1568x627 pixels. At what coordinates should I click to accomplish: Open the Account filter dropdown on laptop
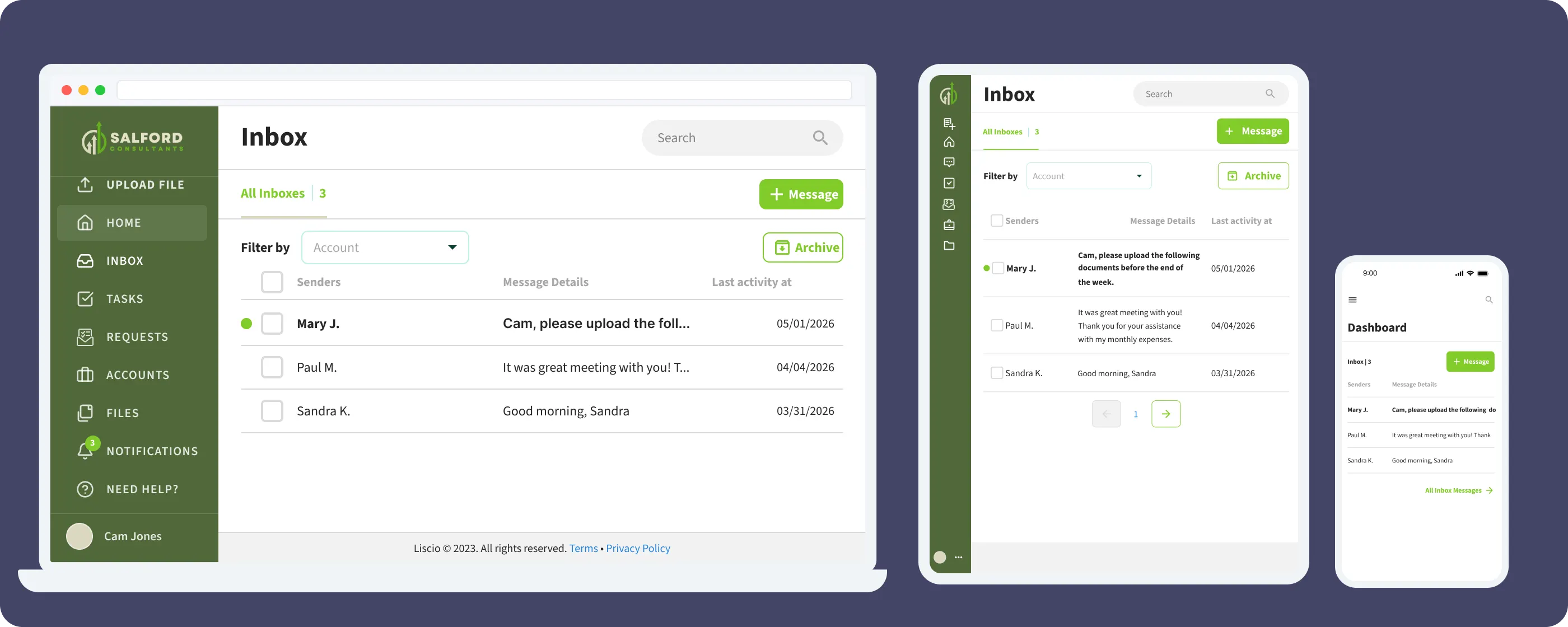click(385, 247)
